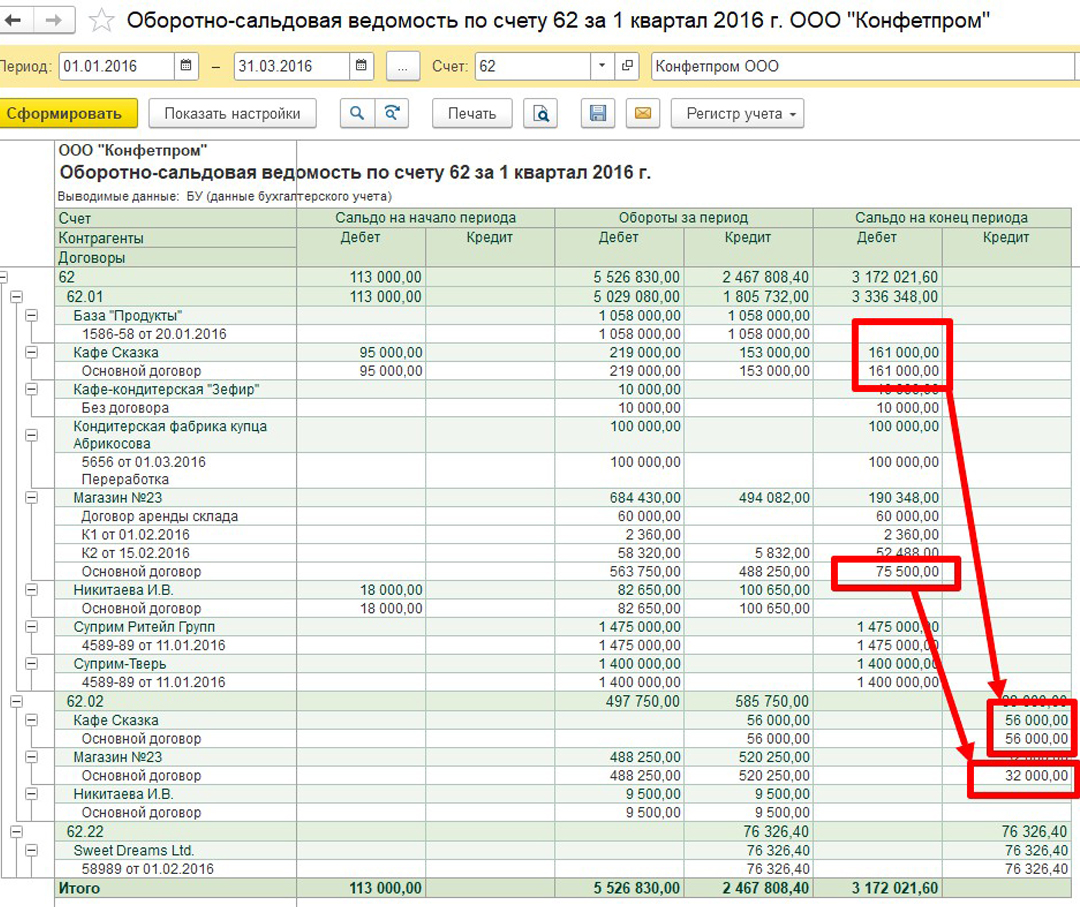Send report by email envelope icon

[642, 114]
